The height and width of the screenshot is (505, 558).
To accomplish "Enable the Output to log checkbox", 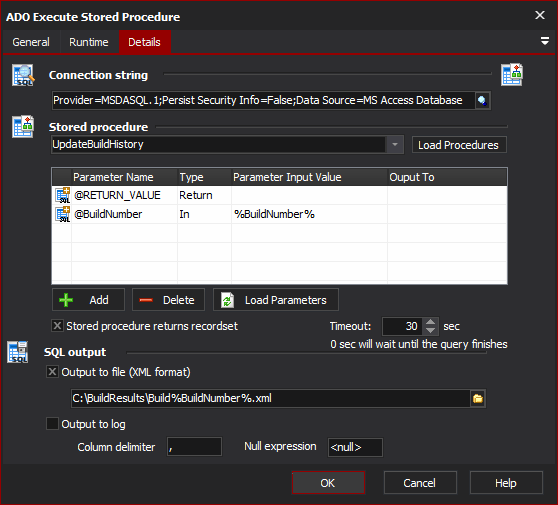I will 52,424.
